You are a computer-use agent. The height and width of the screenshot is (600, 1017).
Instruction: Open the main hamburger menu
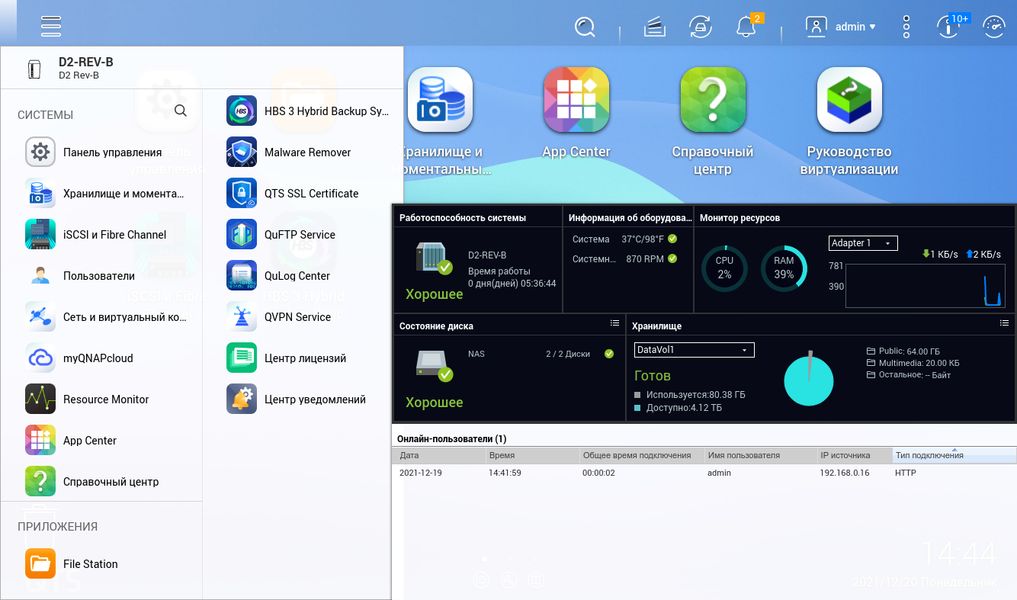[51, 26]
